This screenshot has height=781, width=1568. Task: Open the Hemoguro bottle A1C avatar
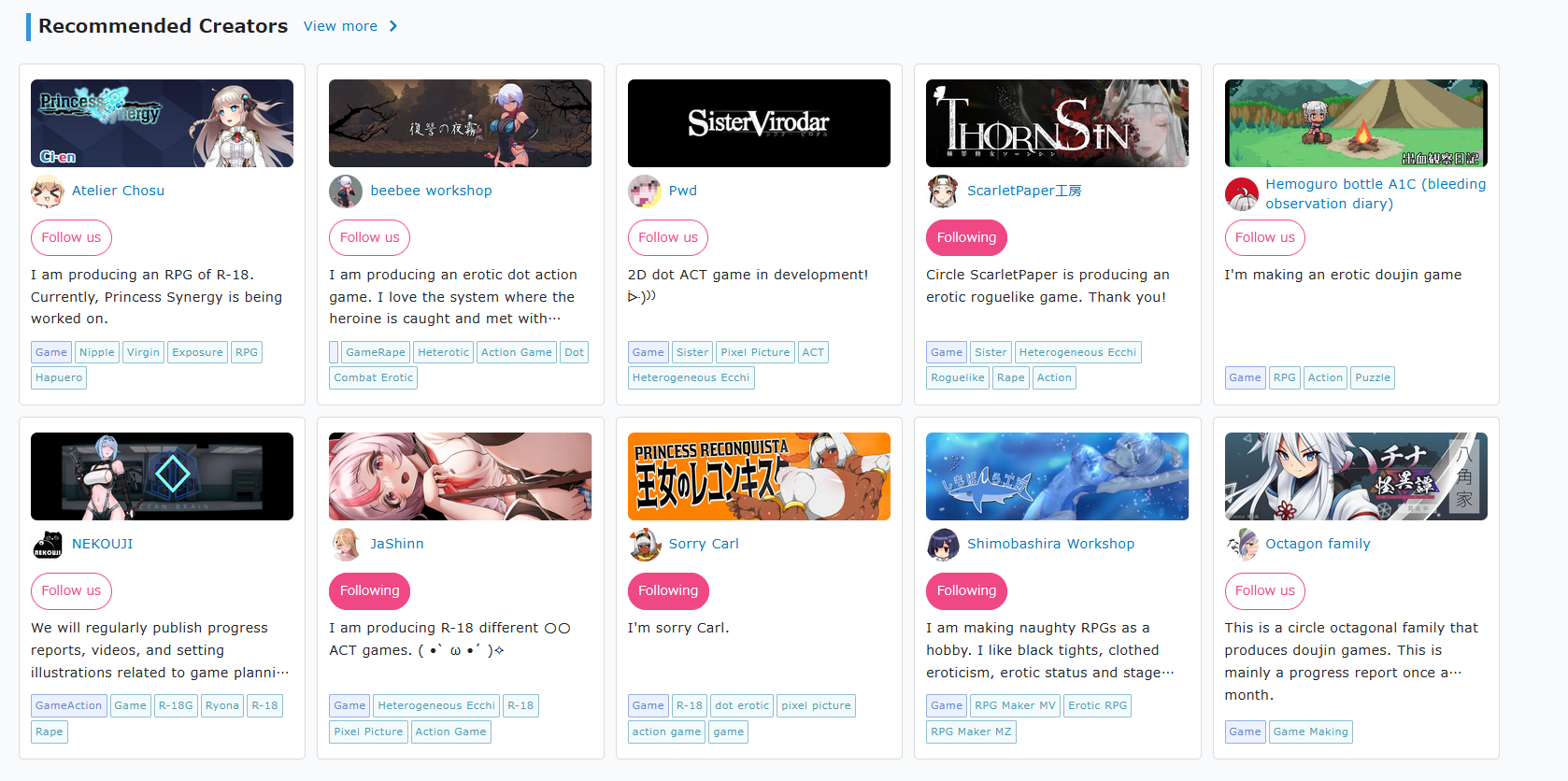click(x=1242, y=194)
